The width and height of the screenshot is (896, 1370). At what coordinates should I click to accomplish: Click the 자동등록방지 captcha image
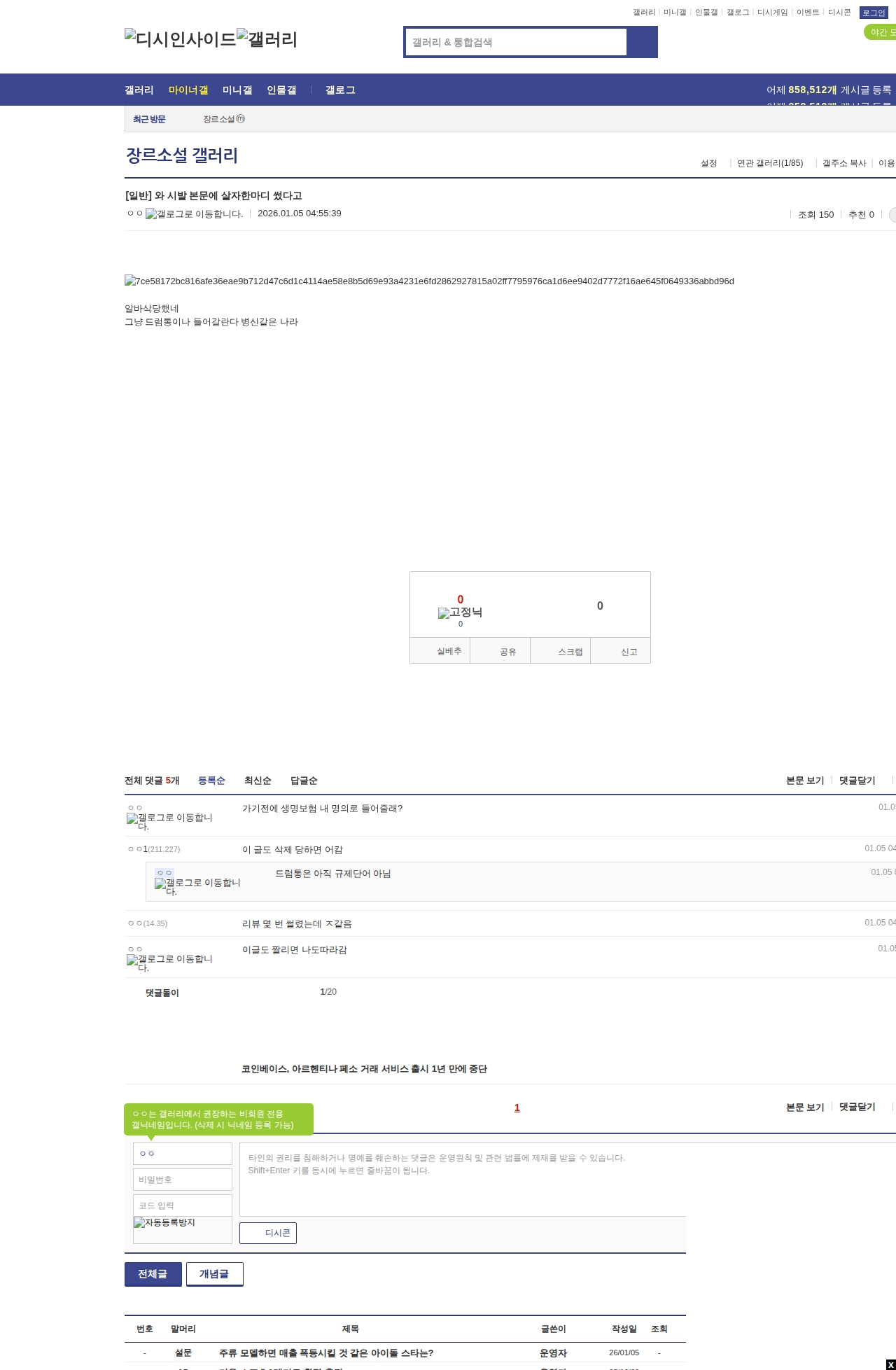pos(182,1229)
